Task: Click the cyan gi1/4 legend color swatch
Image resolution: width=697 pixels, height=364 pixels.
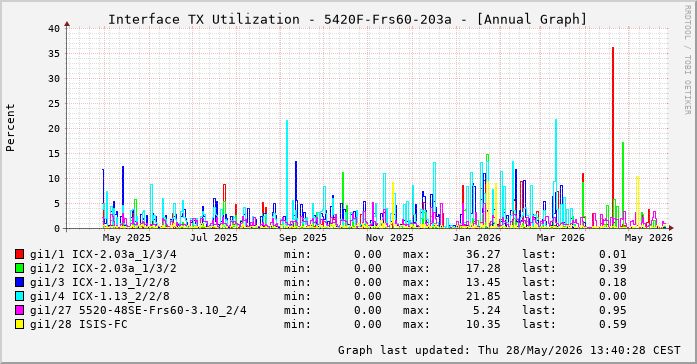Action: click(x=19, y=296)
